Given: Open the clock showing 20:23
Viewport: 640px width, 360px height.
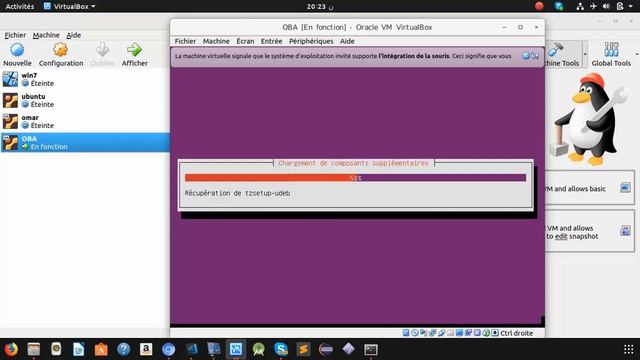Looking at the screenshot, I should point(320,6).
